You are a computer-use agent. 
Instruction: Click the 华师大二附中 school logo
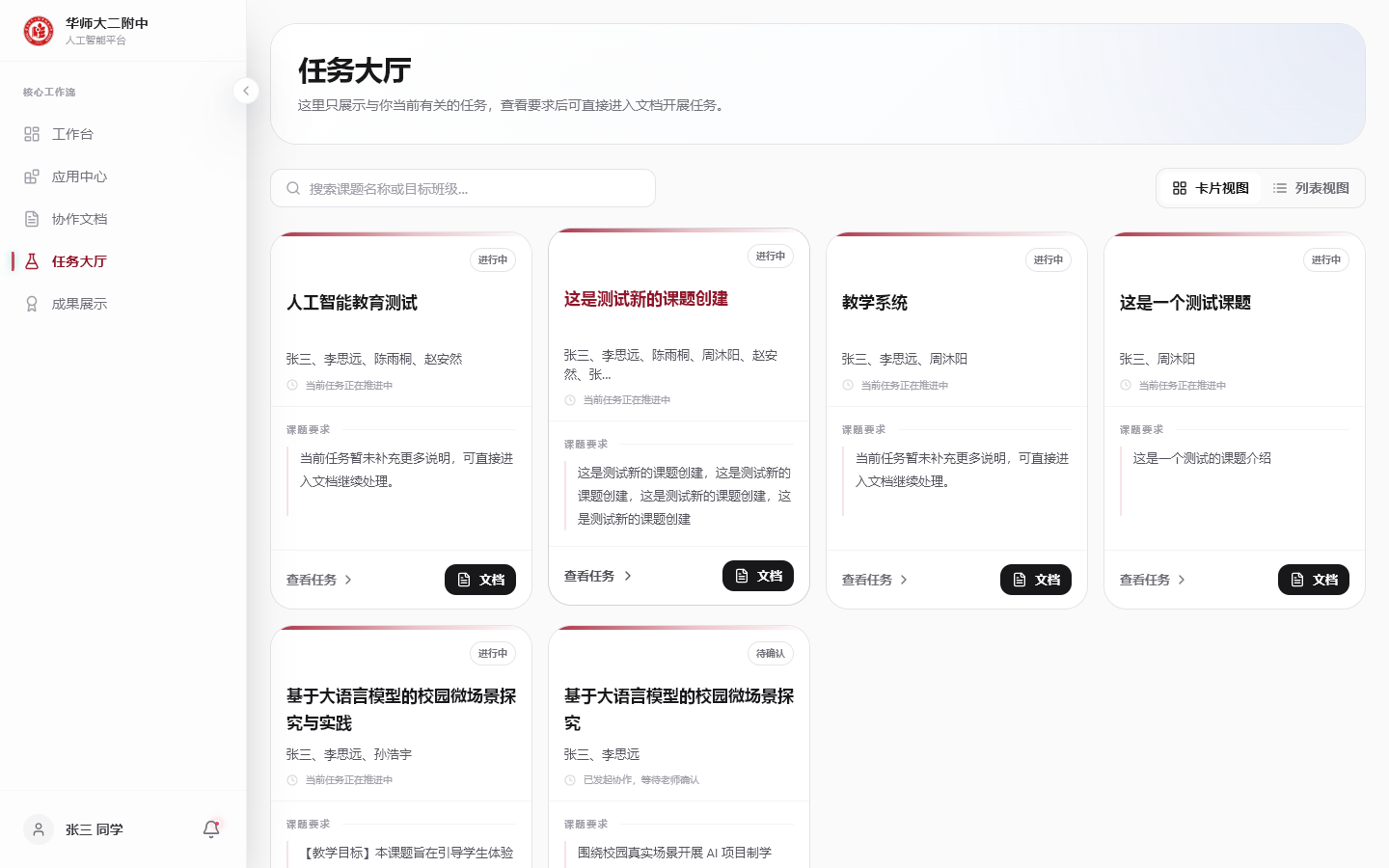click(39, 31)
